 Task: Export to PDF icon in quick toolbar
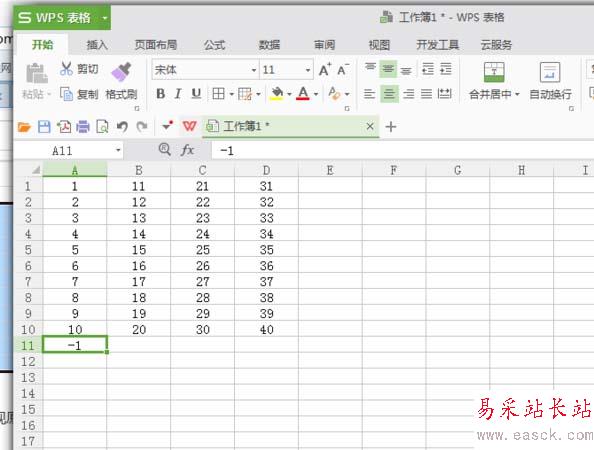(64, 127)
